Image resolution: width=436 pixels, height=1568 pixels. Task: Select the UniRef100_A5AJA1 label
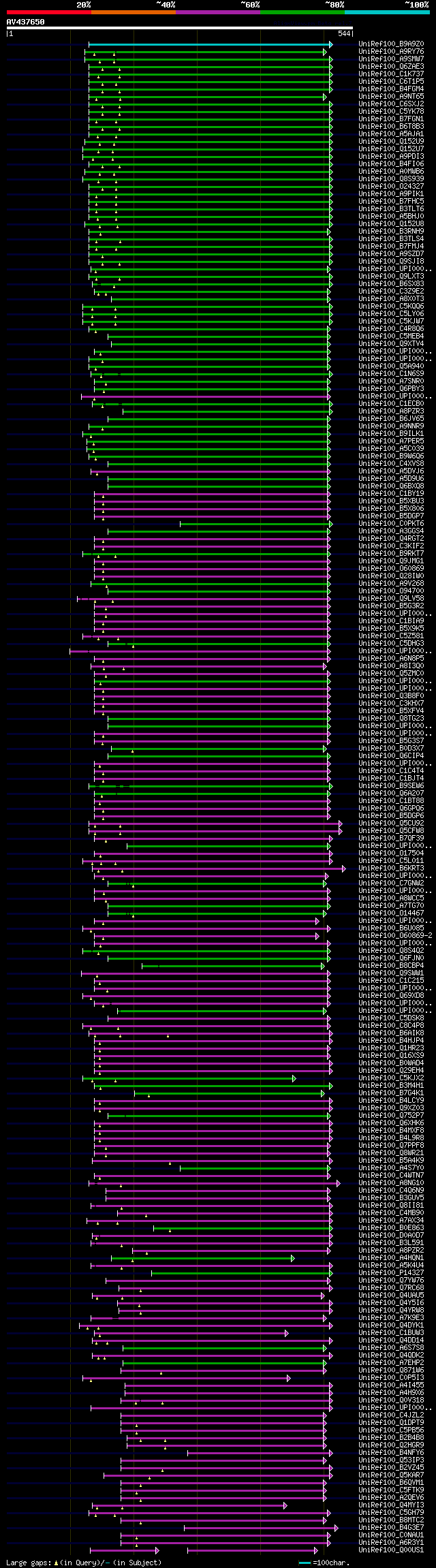(x=391, y=134)
